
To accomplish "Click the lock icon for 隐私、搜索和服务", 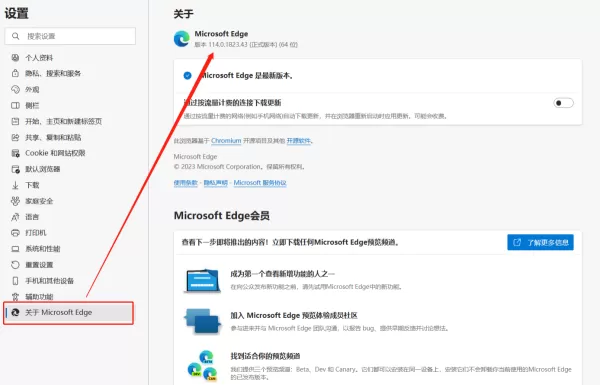I will [15, 73].
